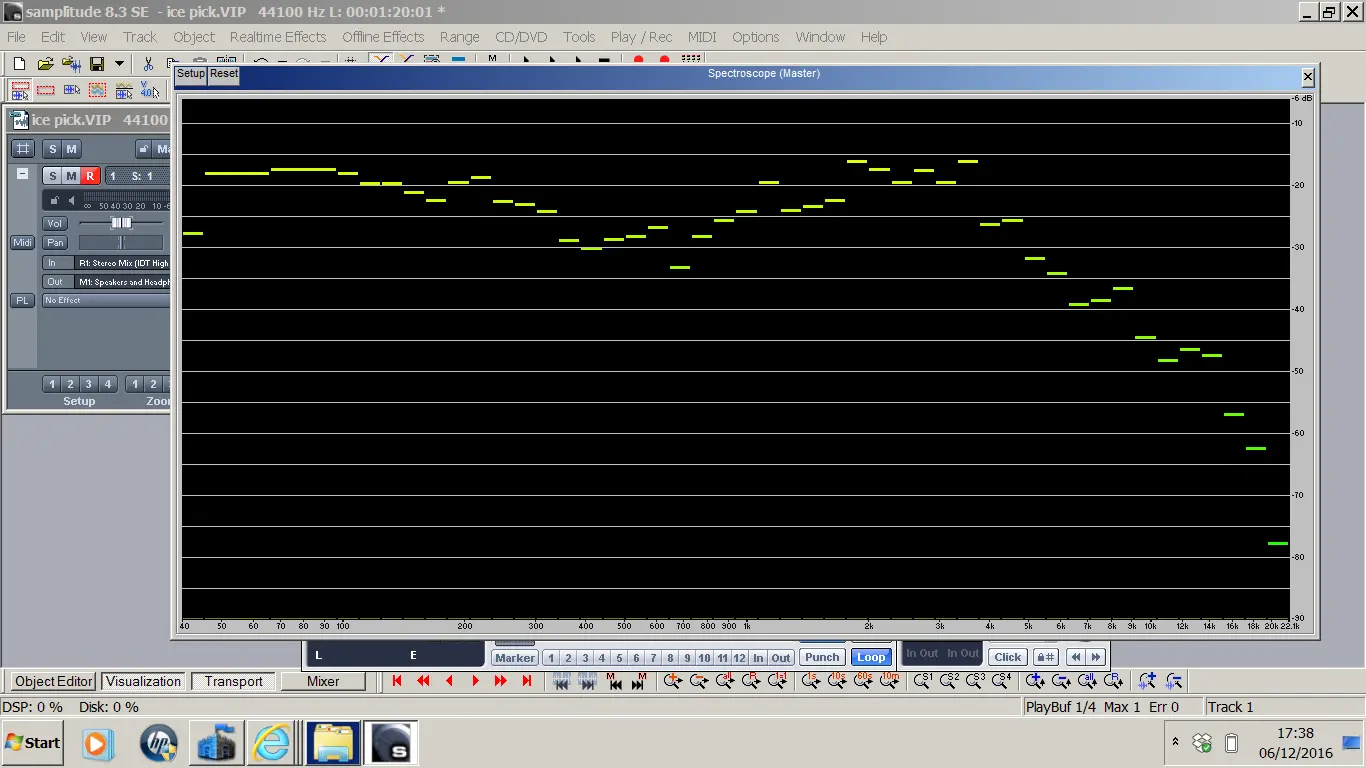
Task: Adjust the track Vol fader
Action: [x=121, y=223]
